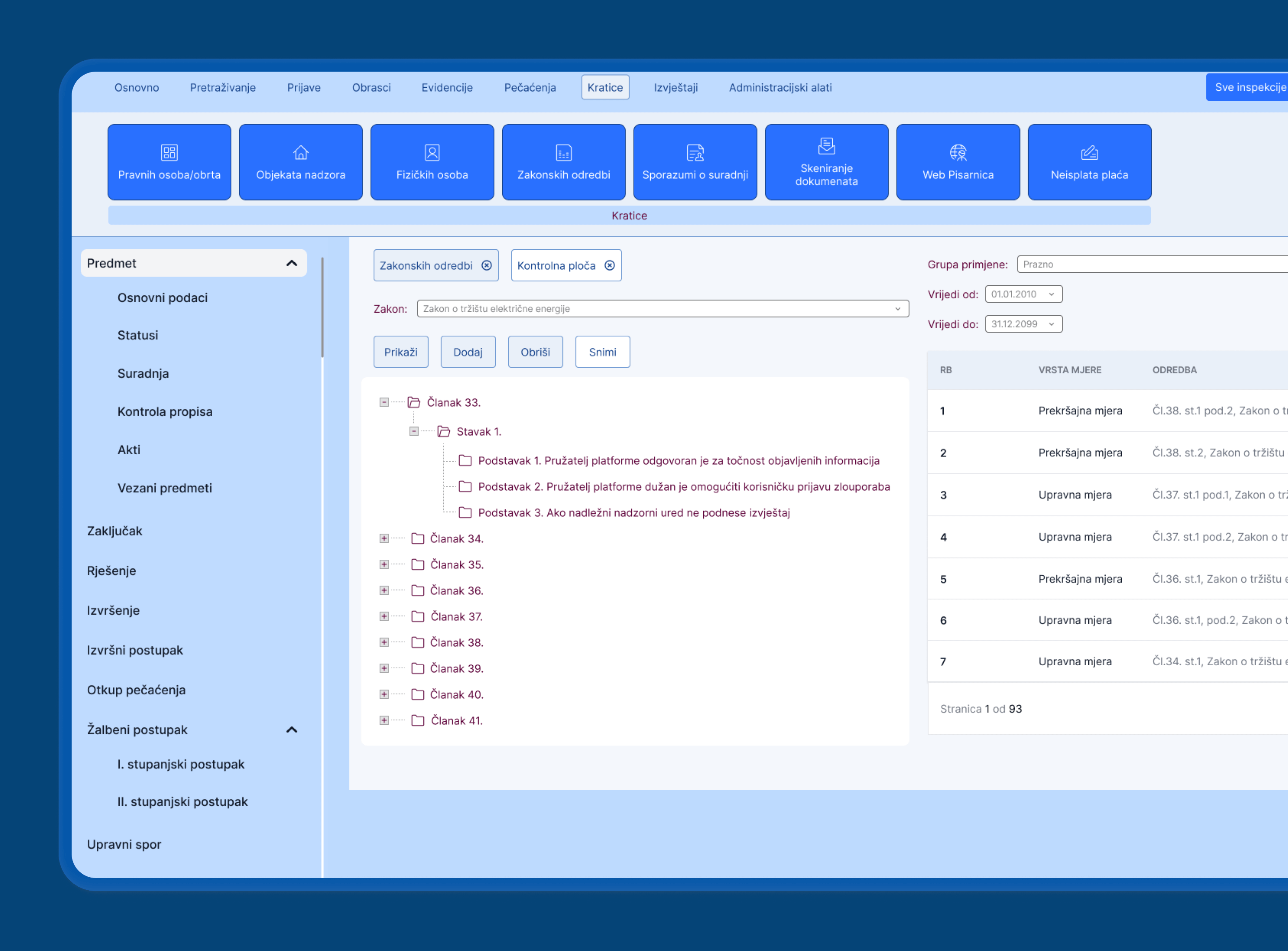Collapse the Stavak 1. node
Viewport: 1288px width, 951px height.
[x=414, y=432]
